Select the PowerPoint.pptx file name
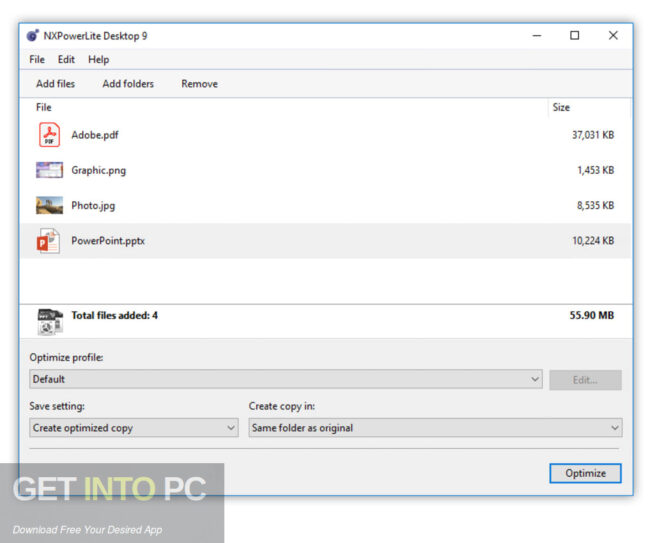This screenshot has width=652, height=543. [108, 241]
